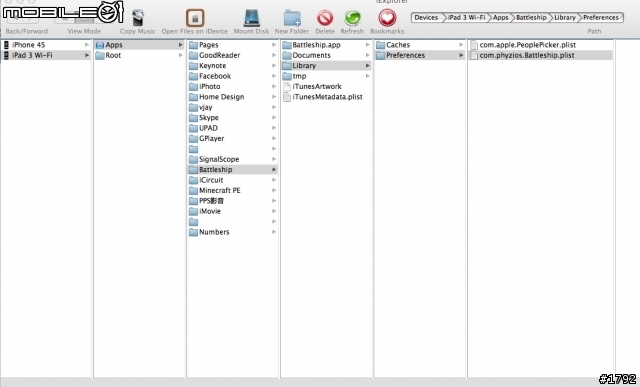Click Library in the path bar
The image size is (640, 387).
click(x=564, y=18)
